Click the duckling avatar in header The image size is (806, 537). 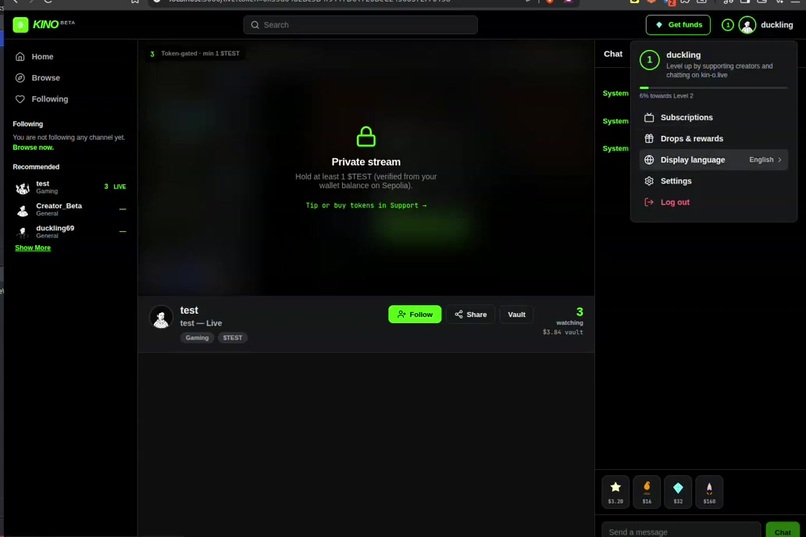[747, 25]
